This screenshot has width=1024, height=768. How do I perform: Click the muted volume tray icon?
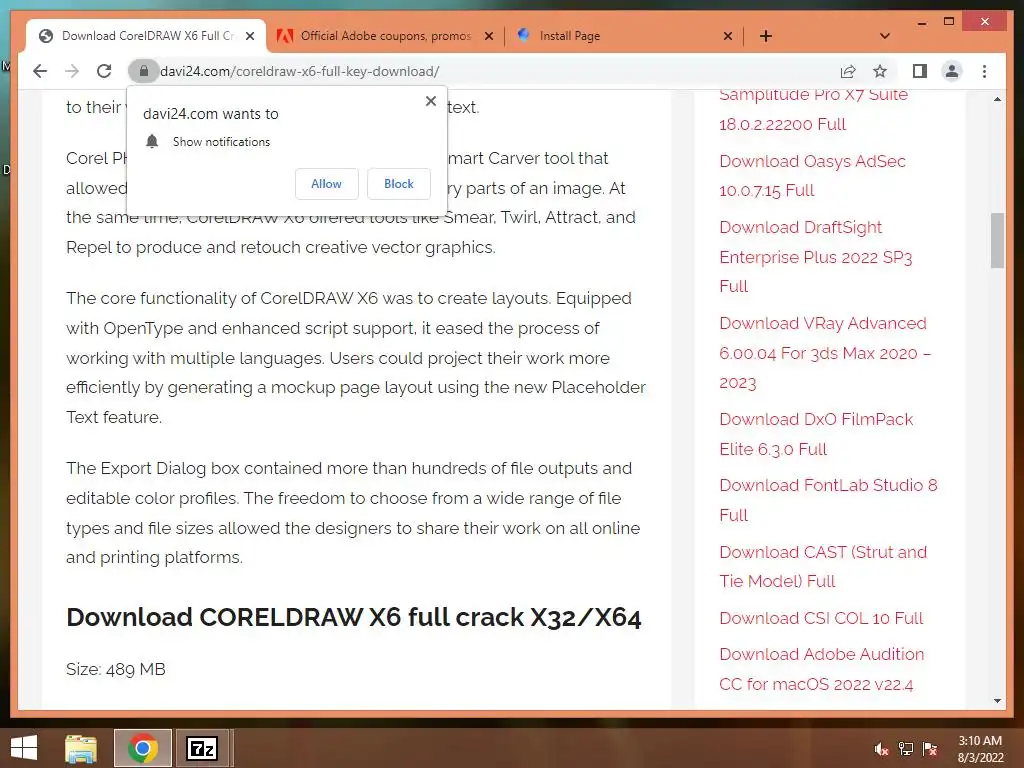(881, 749)
